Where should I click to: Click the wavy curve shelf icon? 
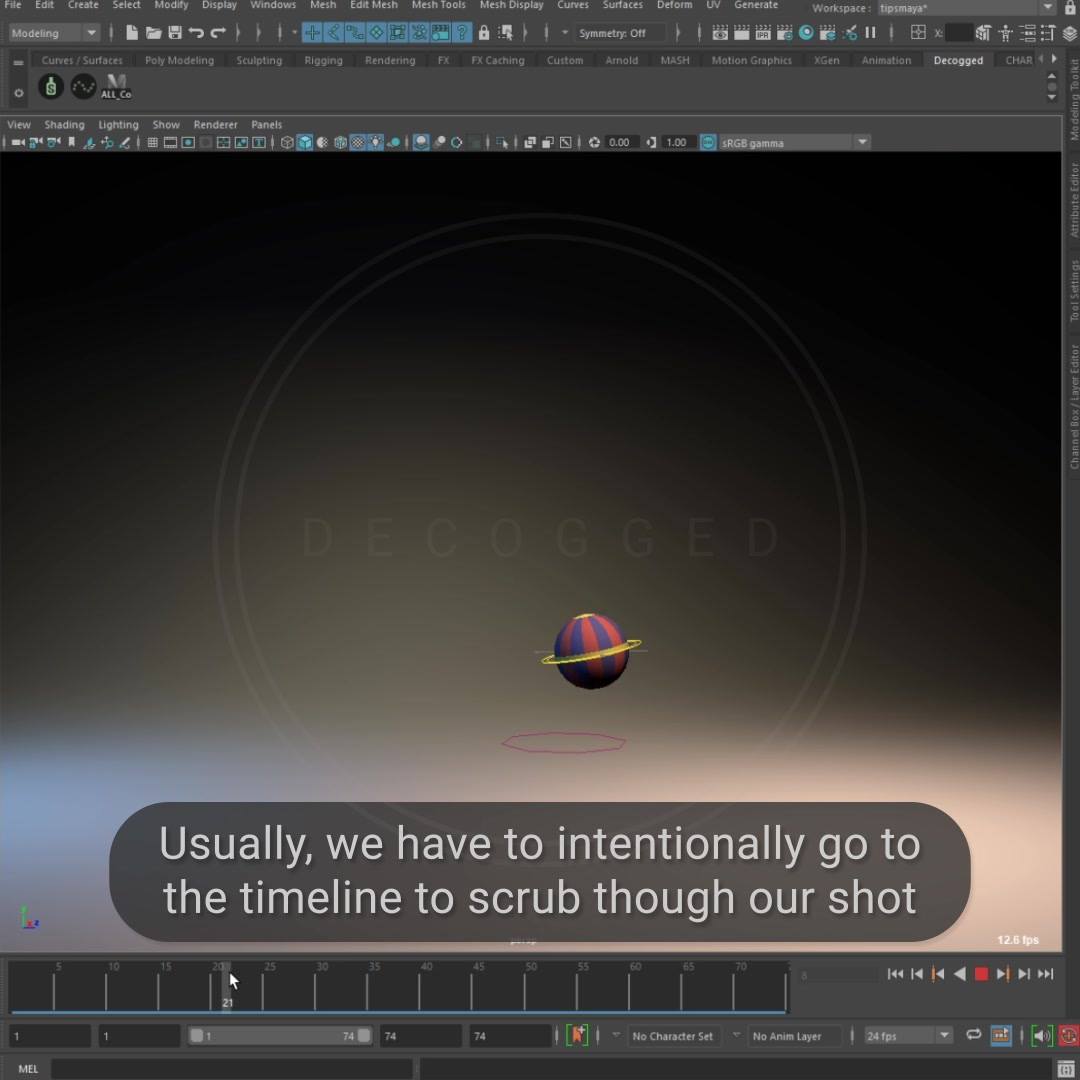(x=83, y=87)
